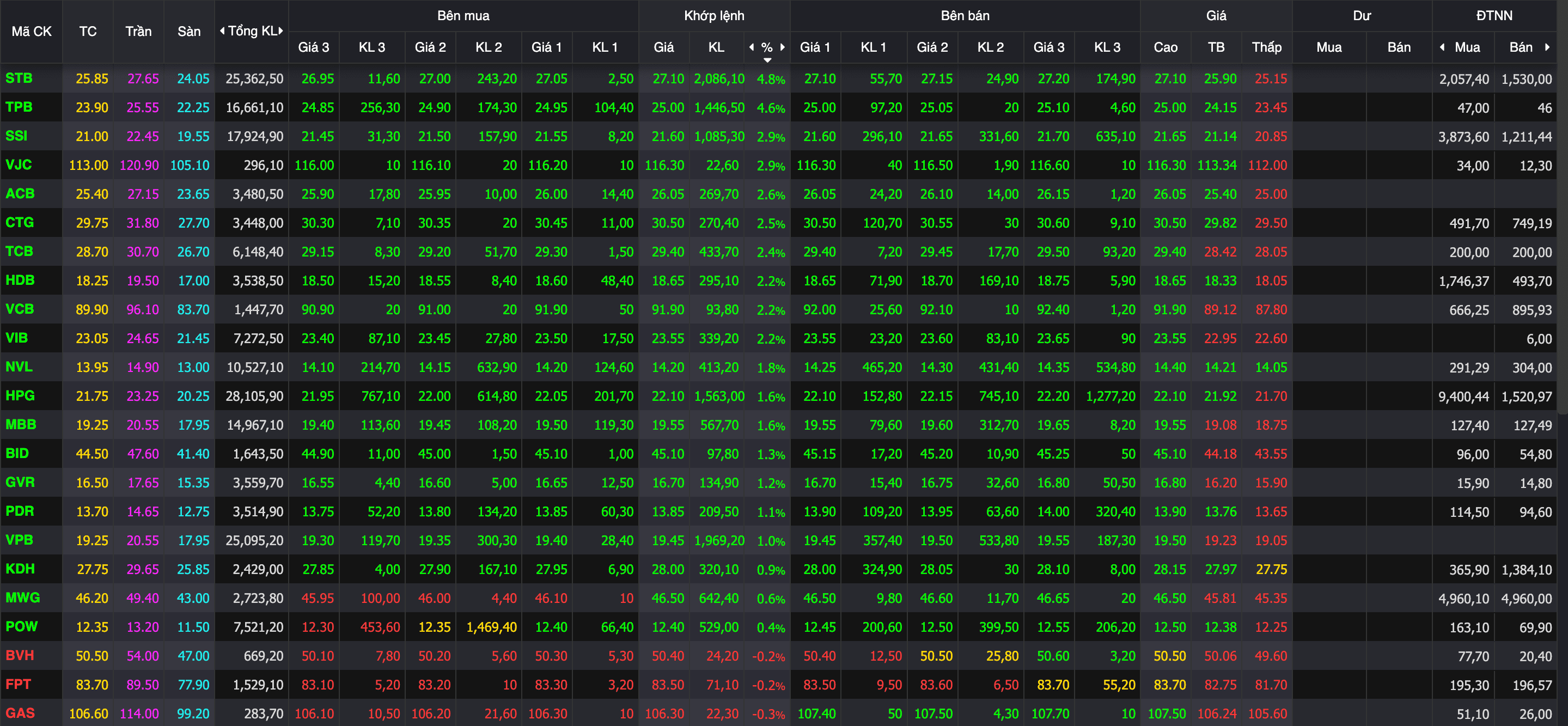Click TPB matched volume 1,446,50
The height and width of the screenshot is (726, 1568).
(x=719, y=107)
